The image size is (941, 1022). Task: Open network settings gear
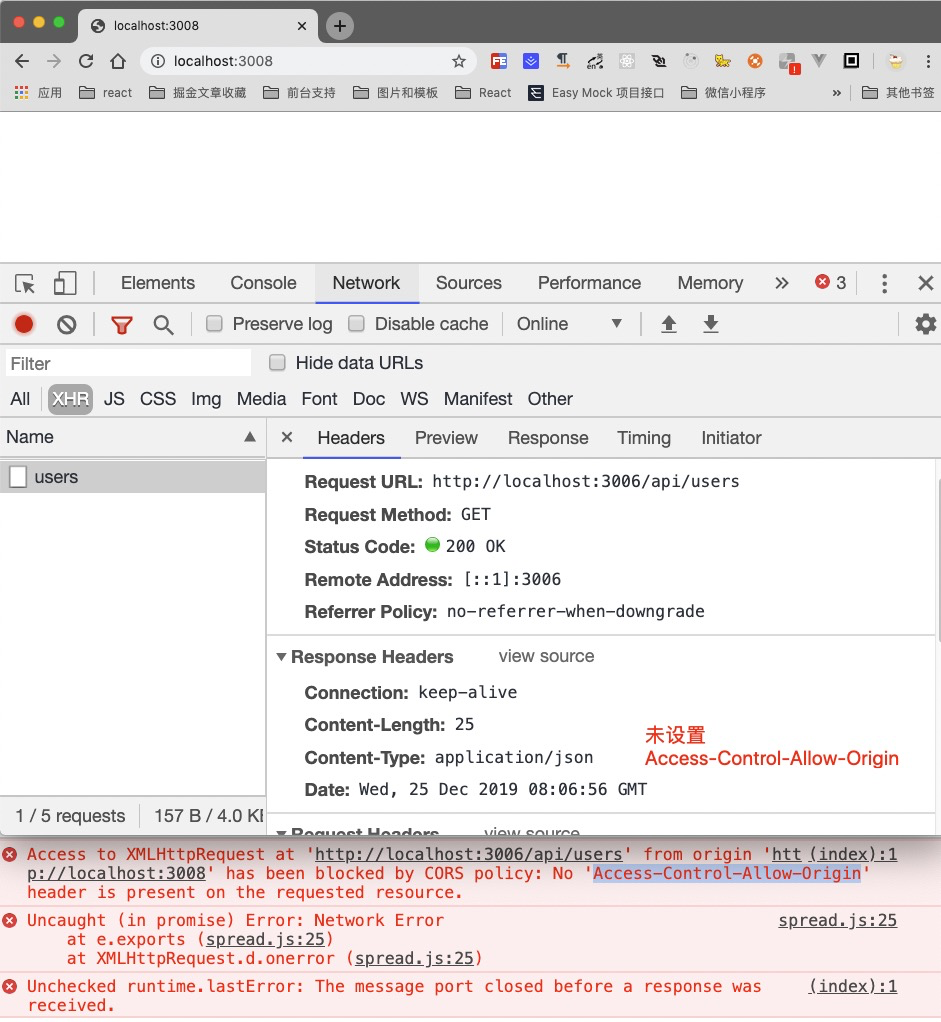(925, 324)
